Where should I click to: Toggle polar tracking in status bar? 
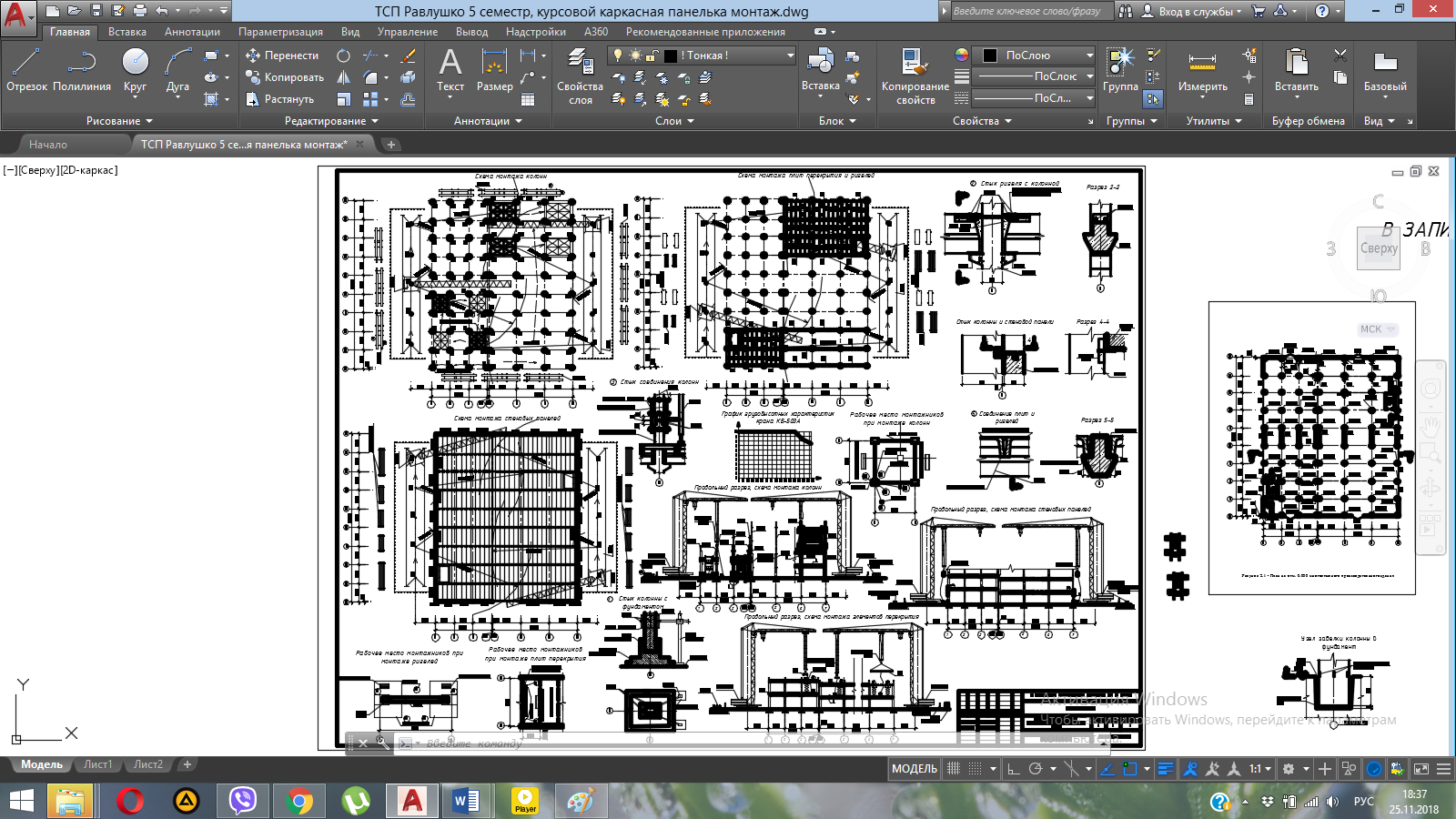[1036, 769]
